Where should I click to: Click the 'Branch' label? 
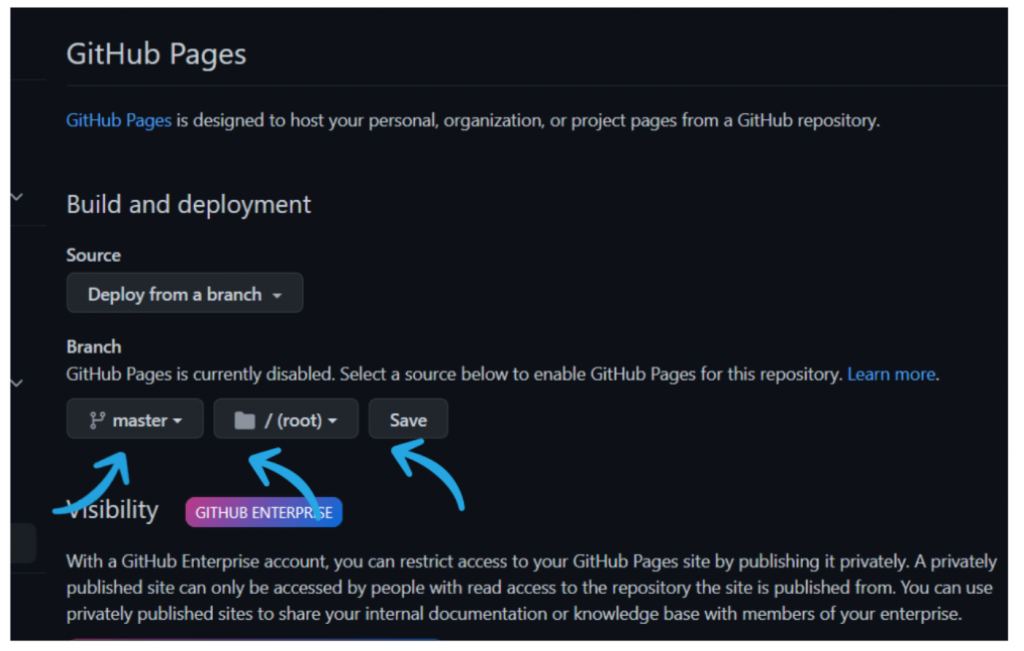click(x=94, y=347)
